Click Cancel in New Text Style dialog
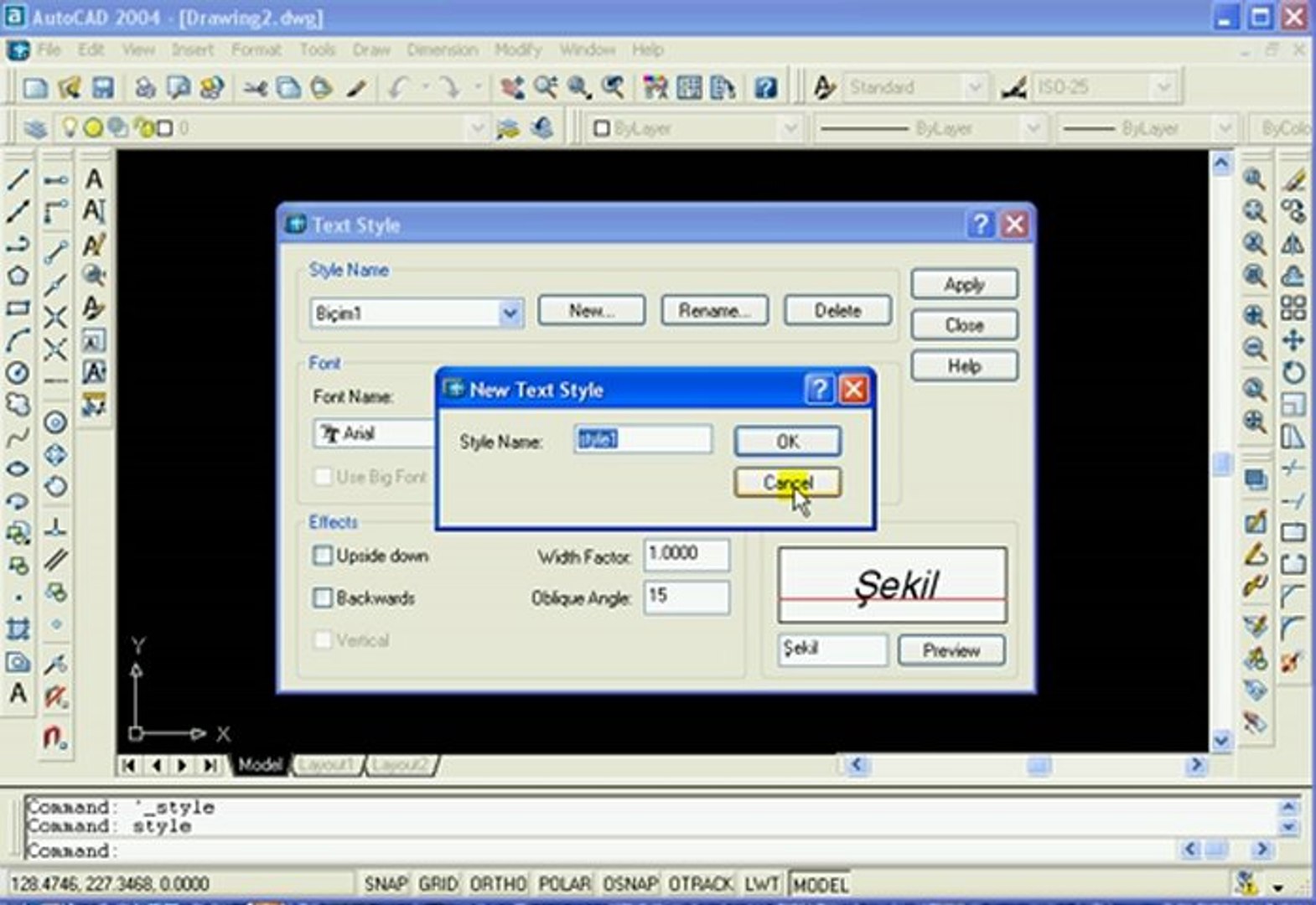The image size is (1316, 905). 788,483
